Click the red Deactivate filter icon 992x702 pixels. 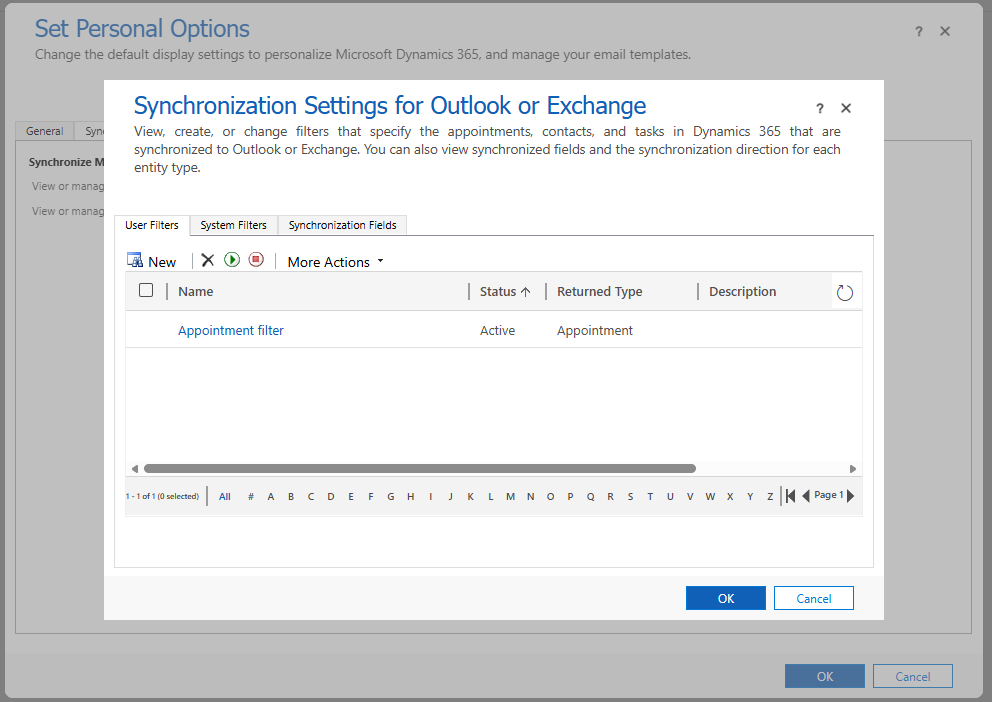coord(256,260)
